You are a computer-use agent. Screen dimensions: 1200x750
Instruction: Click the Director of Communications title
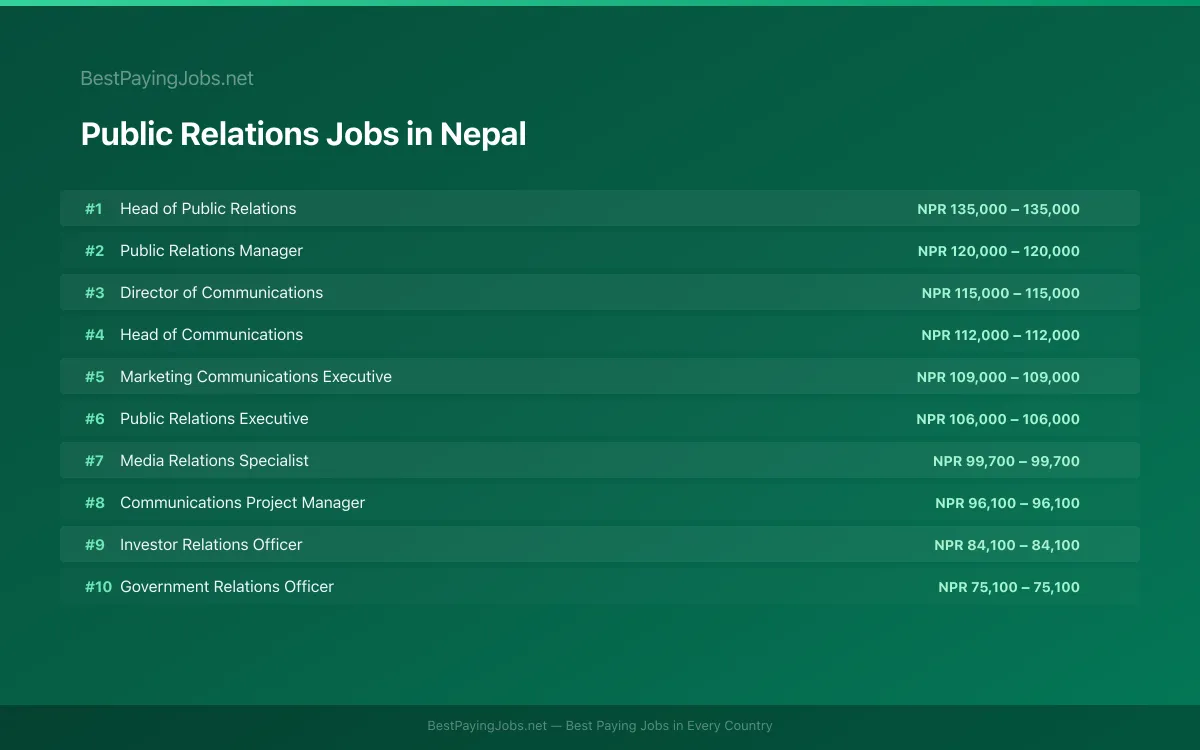coord(221,293)
